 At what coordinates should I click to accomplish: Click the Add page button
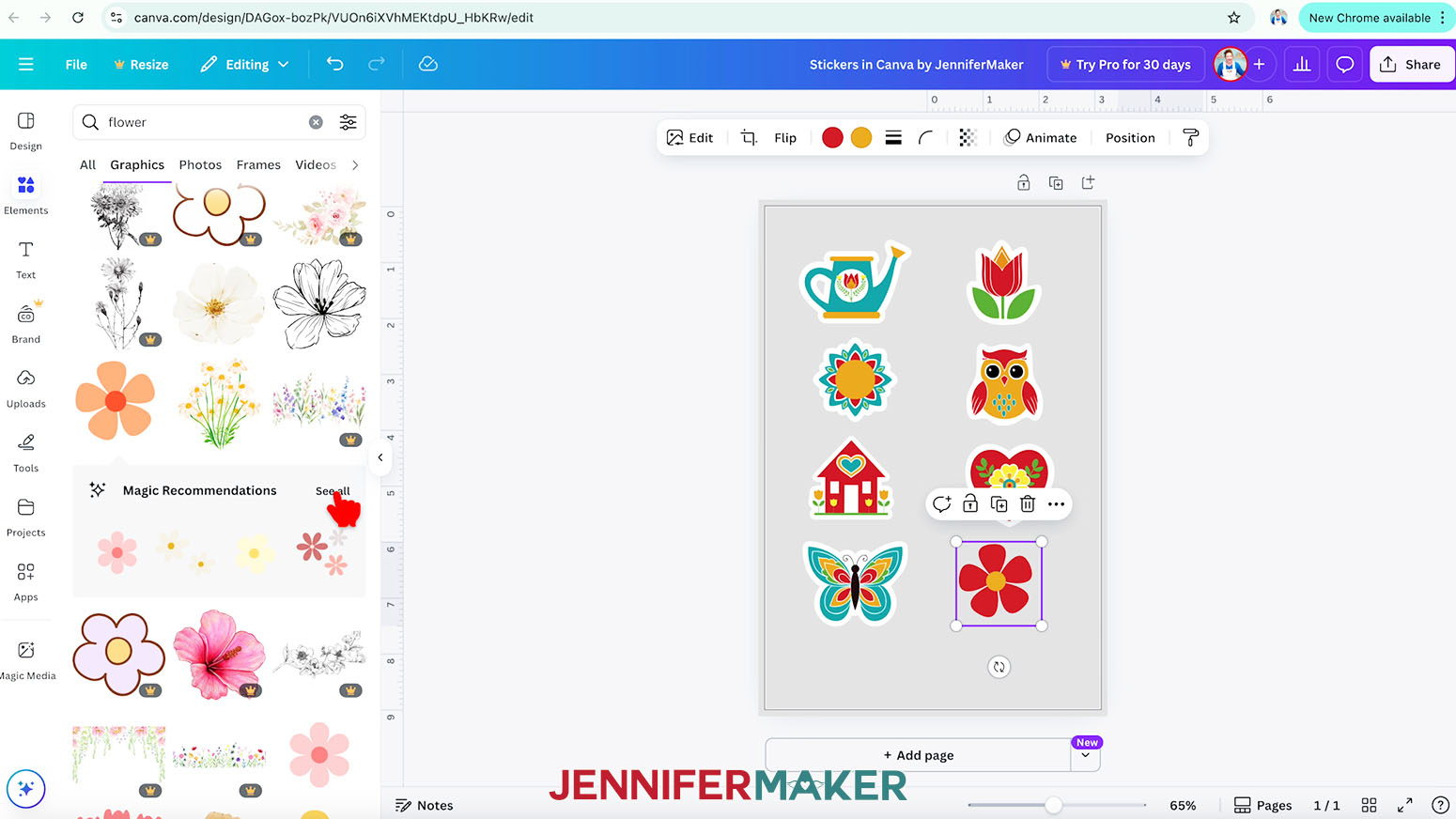pos(918,755)
